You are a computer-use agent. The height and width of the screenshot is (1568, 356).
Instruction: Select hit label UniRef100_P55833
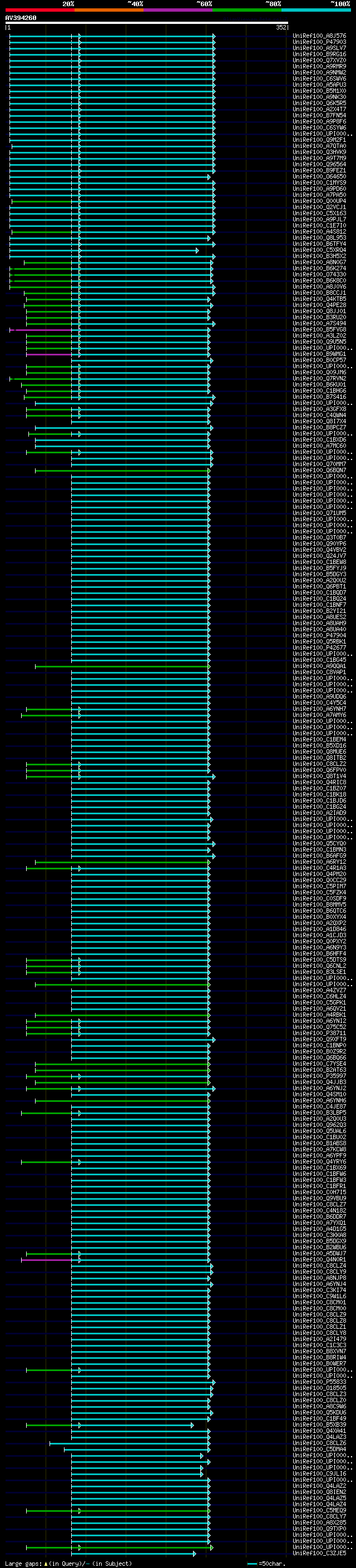tap(319, 1382)
